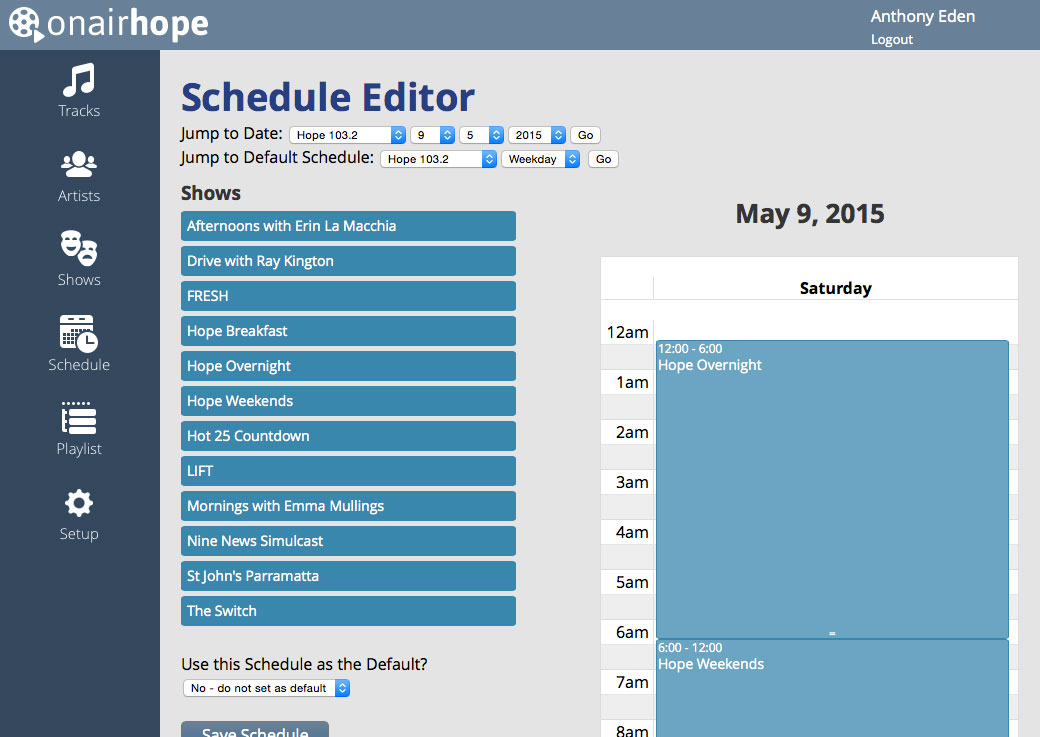
Task: Click the Tracks label in sidebar
Action: [x=79, y=111]
